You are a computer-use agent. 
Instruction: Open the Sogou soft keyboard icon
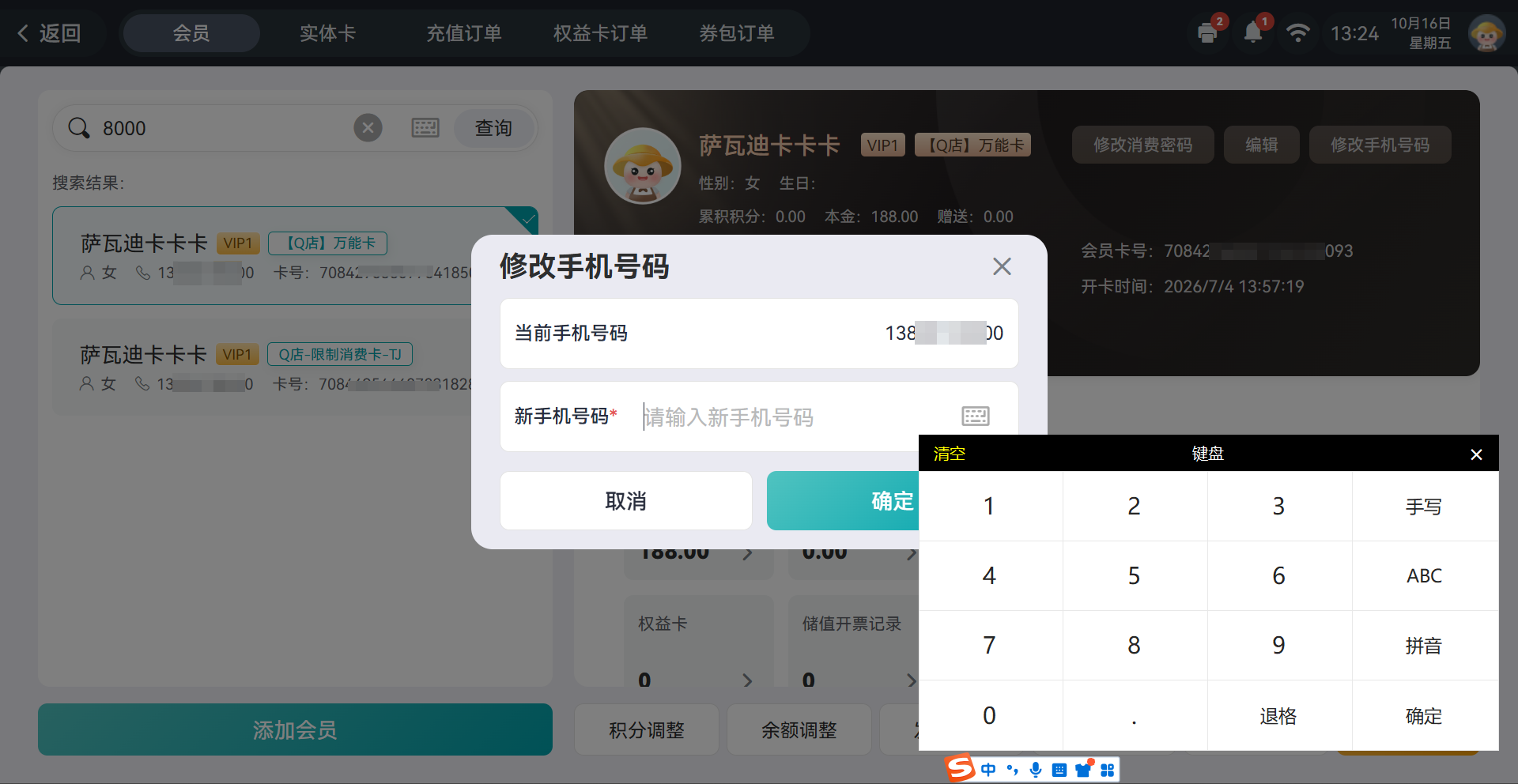coord(1059,770)
